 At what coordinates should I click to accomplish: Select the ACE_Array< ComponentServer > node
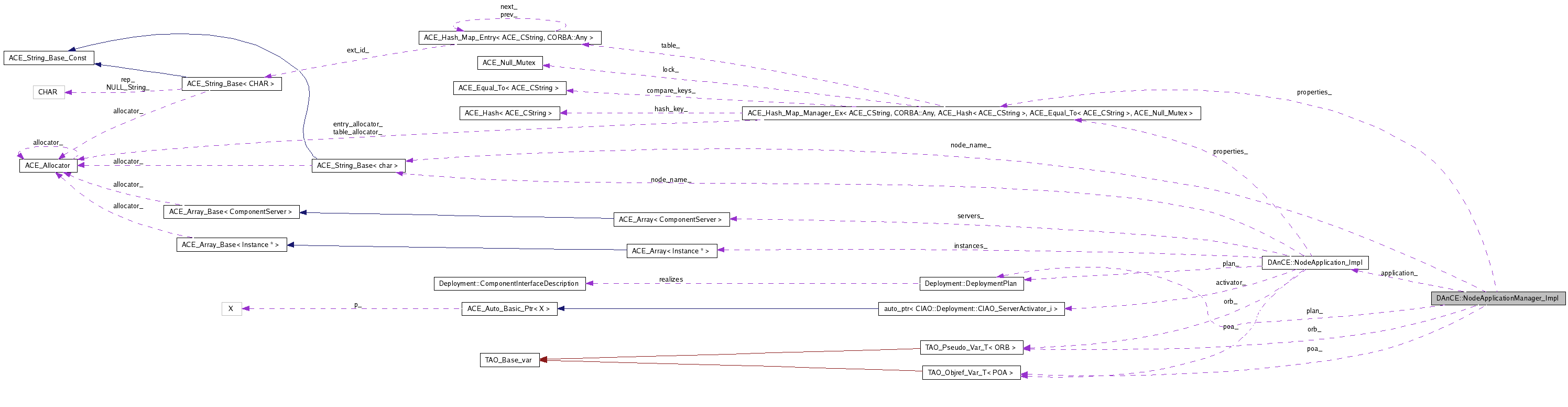pyautogui.click(x=671, y=219)
